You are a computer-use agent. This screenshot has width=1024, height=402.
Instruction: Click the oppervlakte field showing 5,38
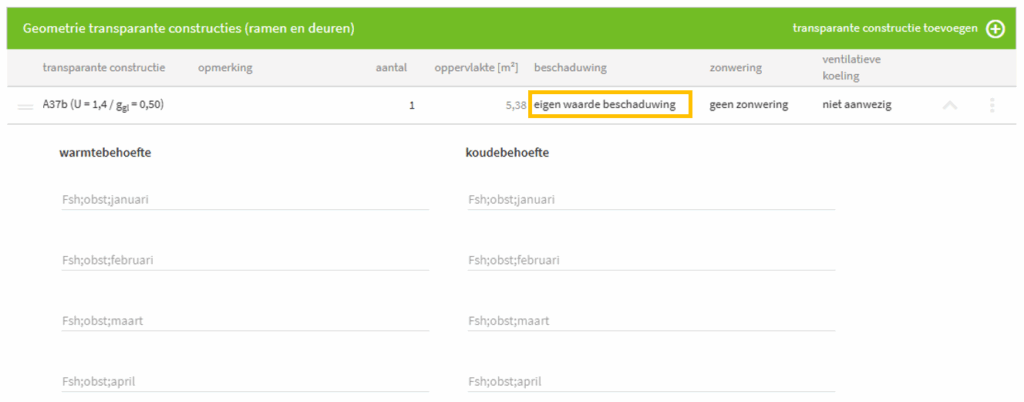coord(478,104)
